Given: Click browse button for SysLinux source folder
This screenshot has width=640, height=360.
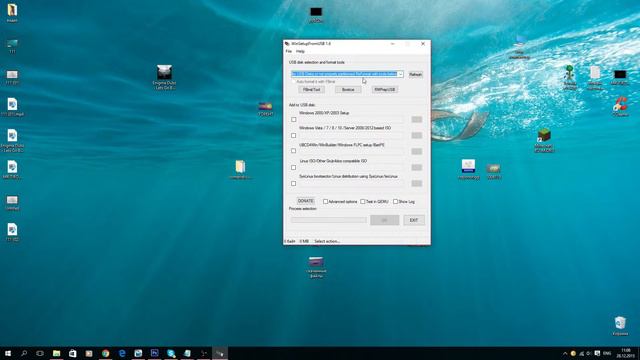Looking at the screenshot, I should pos(417,184).
